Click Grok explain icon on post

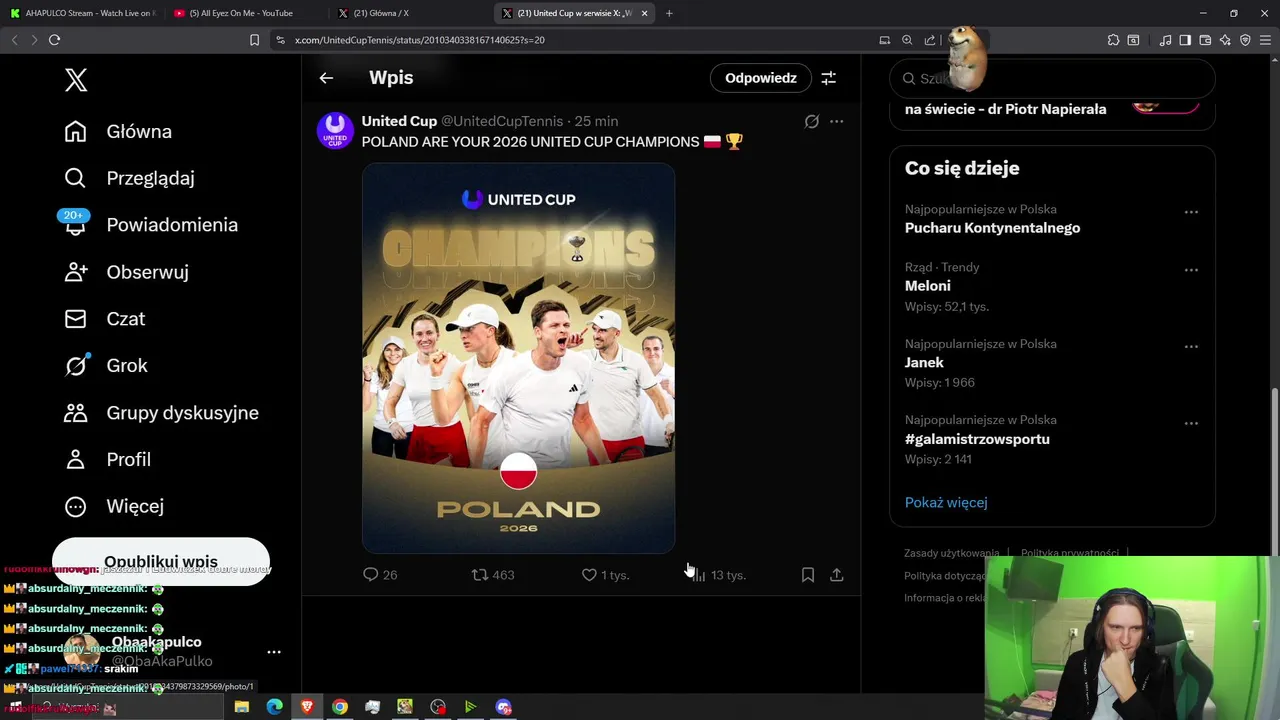click(812, 121)
